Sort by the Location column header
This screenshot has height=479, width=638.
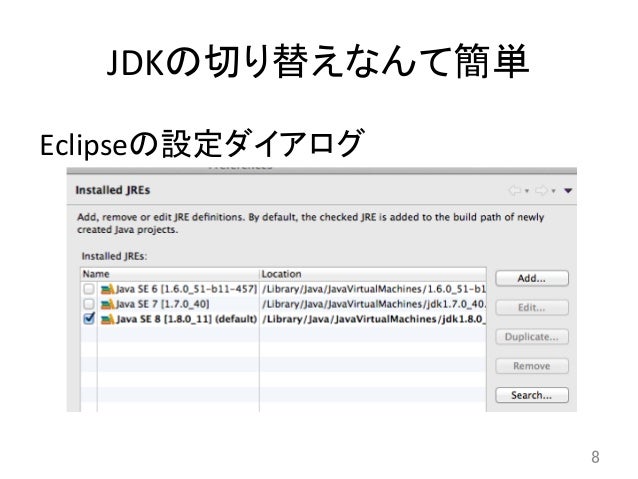(373, 274)
